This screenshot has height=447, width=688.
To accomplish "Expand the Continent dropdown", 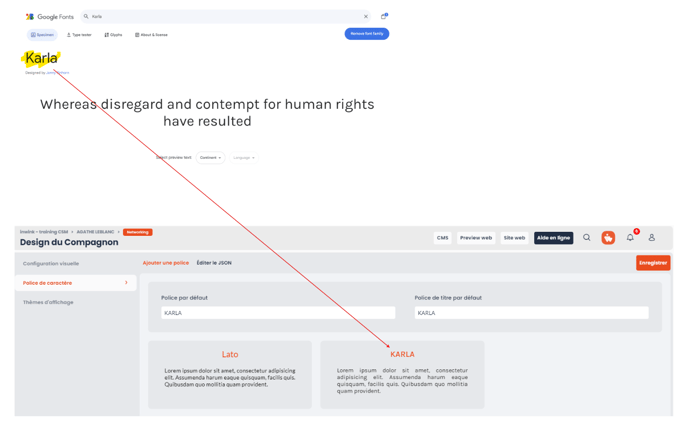I will pyautogui.click(x=211, y=157).
